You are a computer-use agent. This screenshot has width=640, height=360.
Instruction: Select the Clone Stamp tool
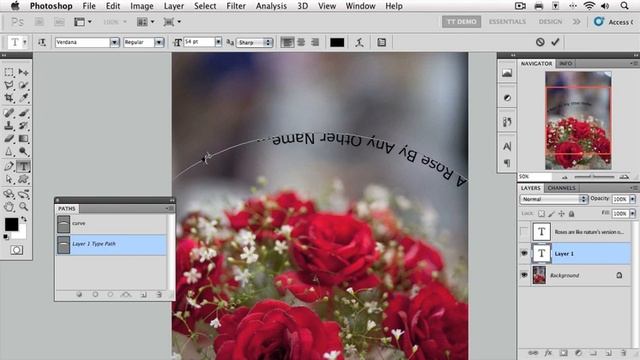[9, 126]
